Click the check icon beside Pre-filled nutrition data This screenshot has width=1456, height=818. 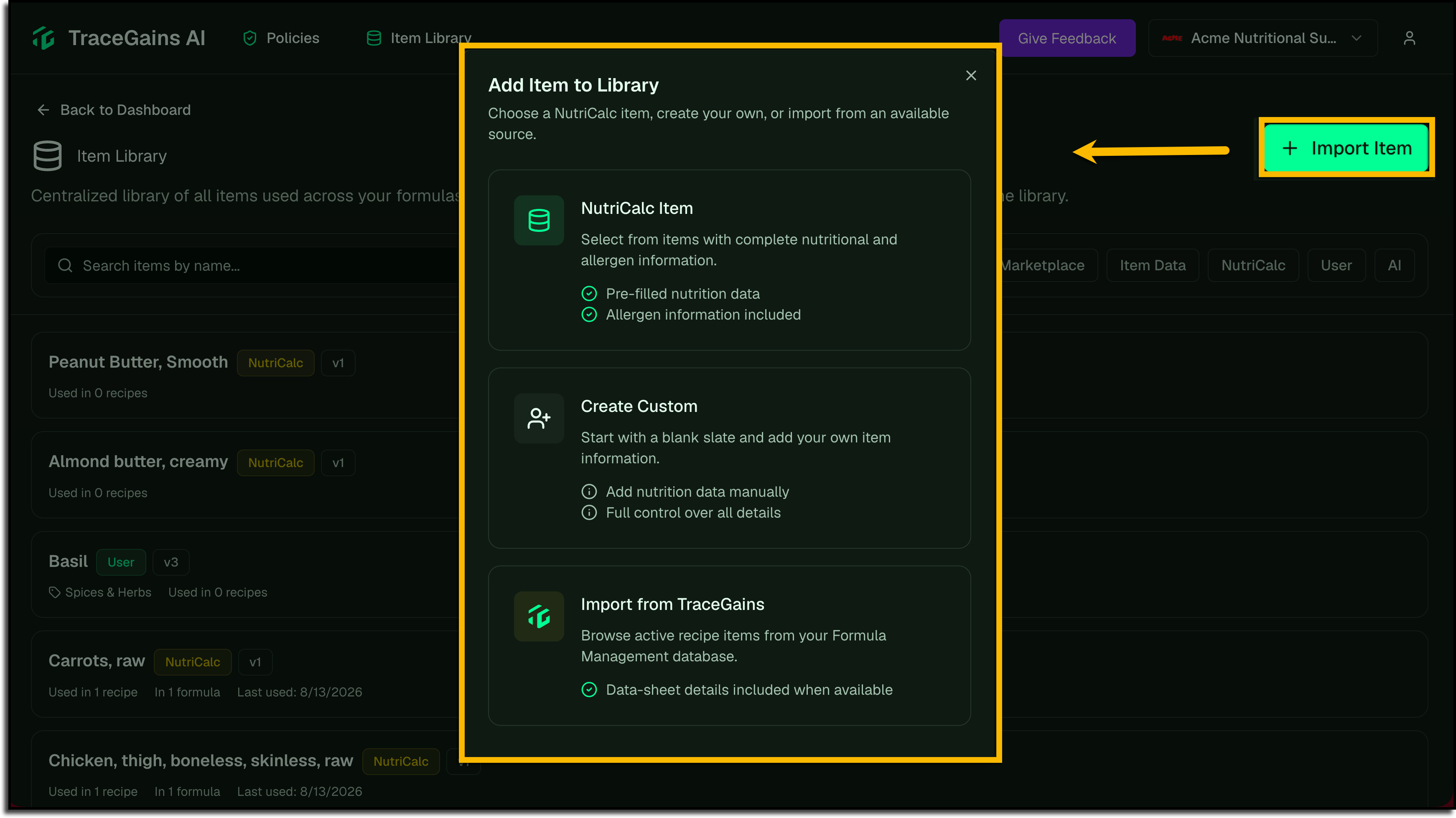point(589,294)
